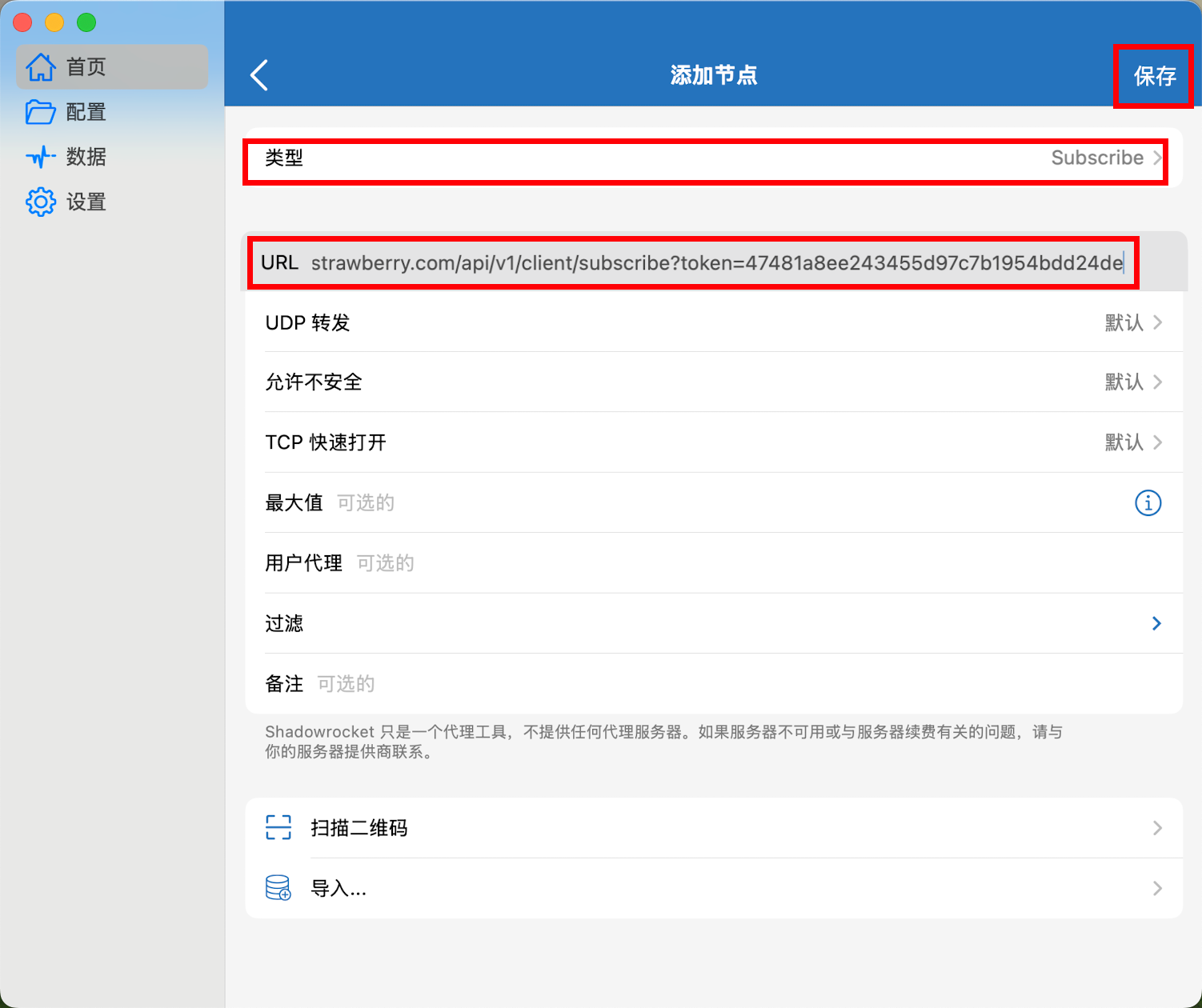1202x1008 pixels.
Task: Click the database import icon beside 导入
Action: [278, 887]
